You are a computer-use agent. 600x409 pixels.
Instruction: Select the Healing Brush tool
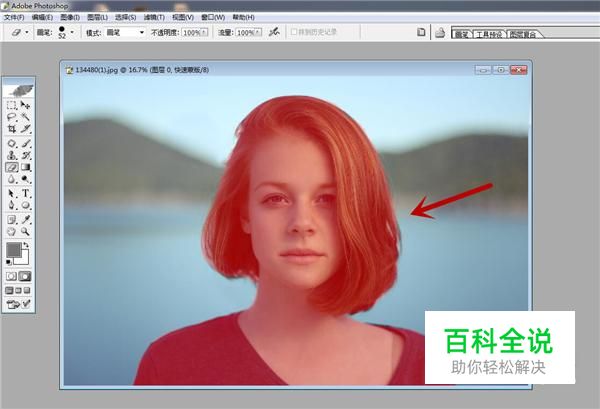tap(11, 143)
